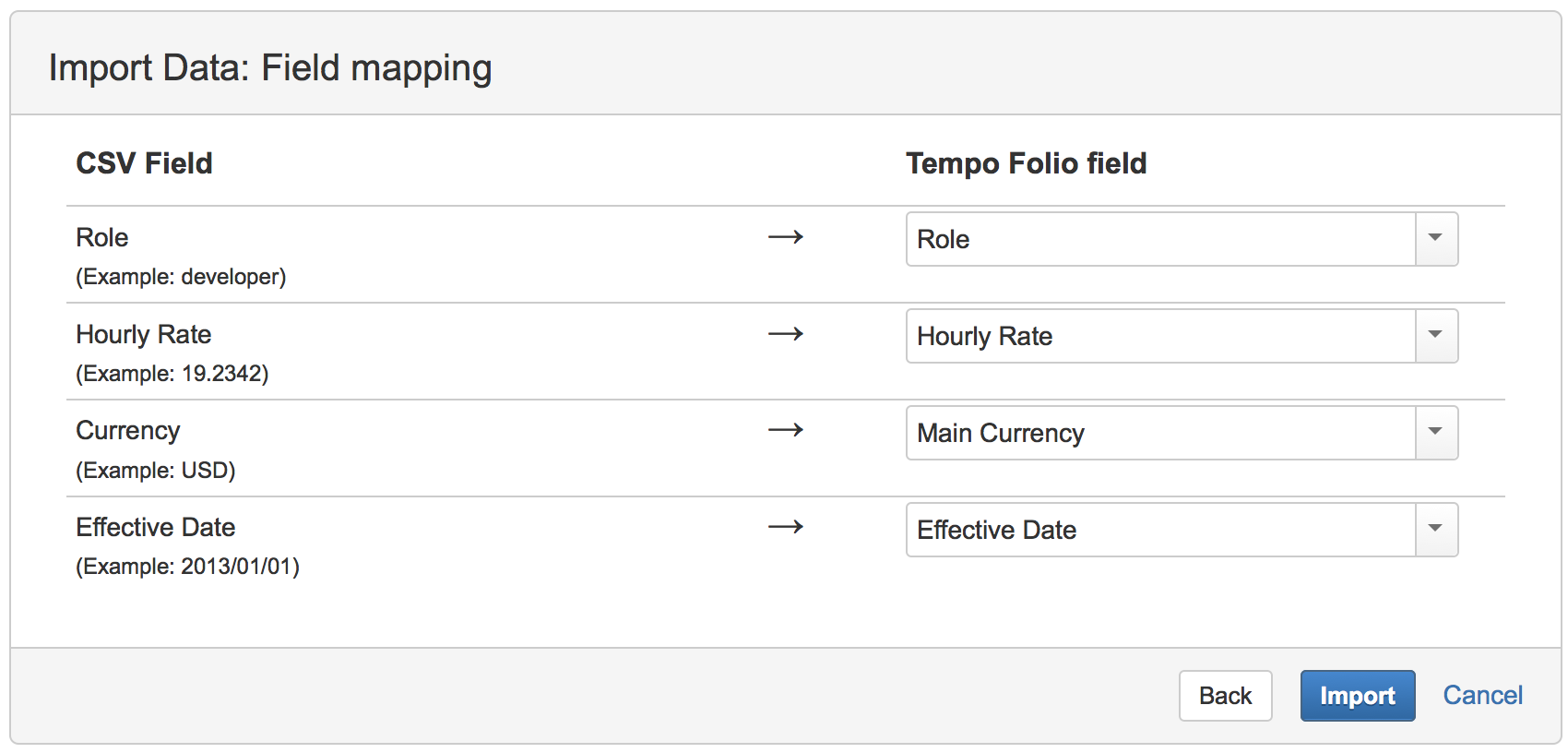Click the Role dropdown arrow icon
This screenshot has height=753, width=1568.
1435,239
